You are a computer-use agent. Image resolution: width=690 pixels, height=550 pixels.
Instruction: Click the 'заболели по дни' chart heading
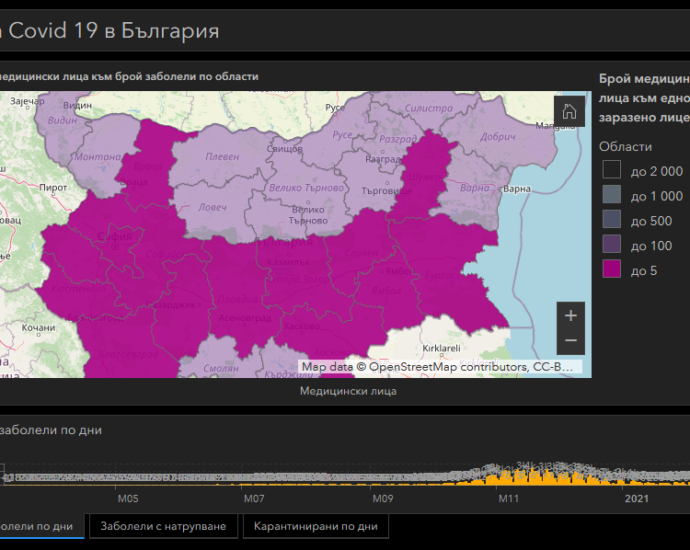point(51,430)
